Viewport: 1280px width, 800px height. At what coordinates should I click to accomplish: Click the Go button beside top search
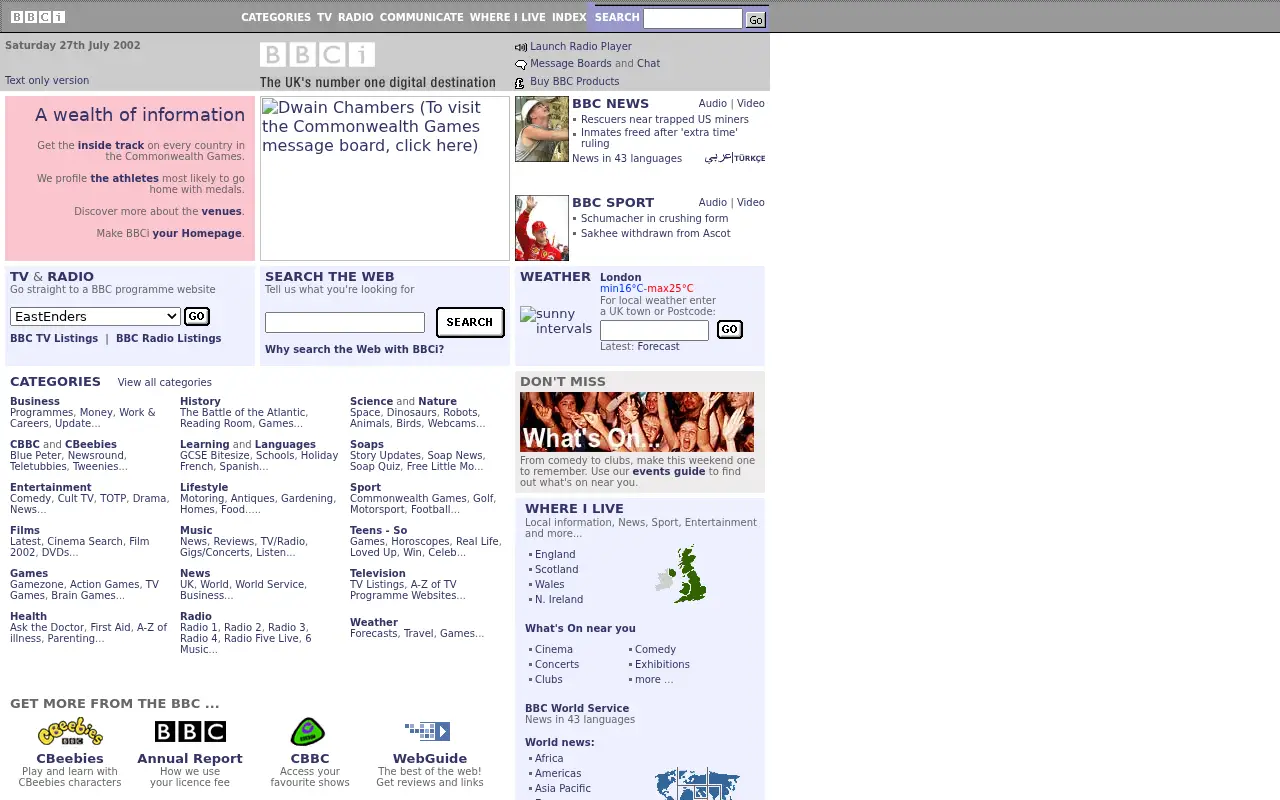click(x=756, y=19)
